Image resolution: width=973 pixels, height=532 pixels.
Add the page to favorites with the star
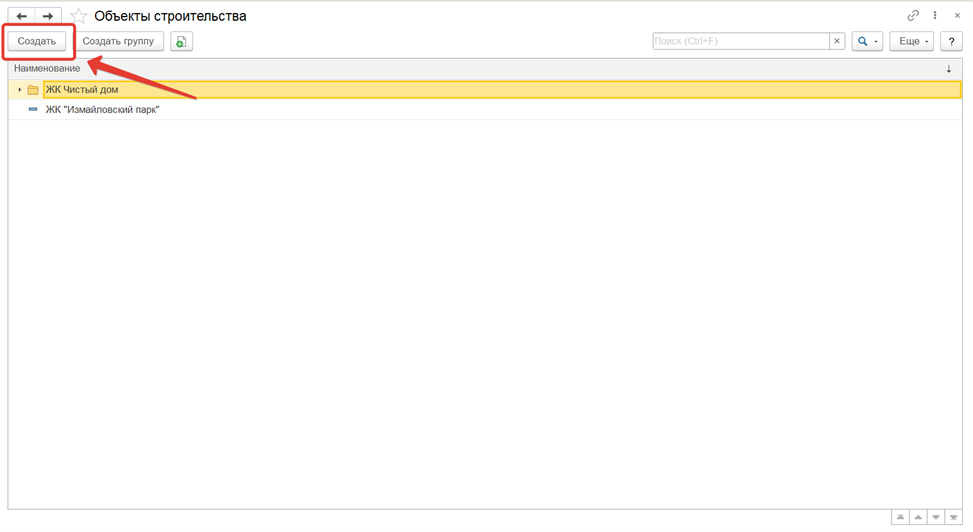click(x=79, y=16)
